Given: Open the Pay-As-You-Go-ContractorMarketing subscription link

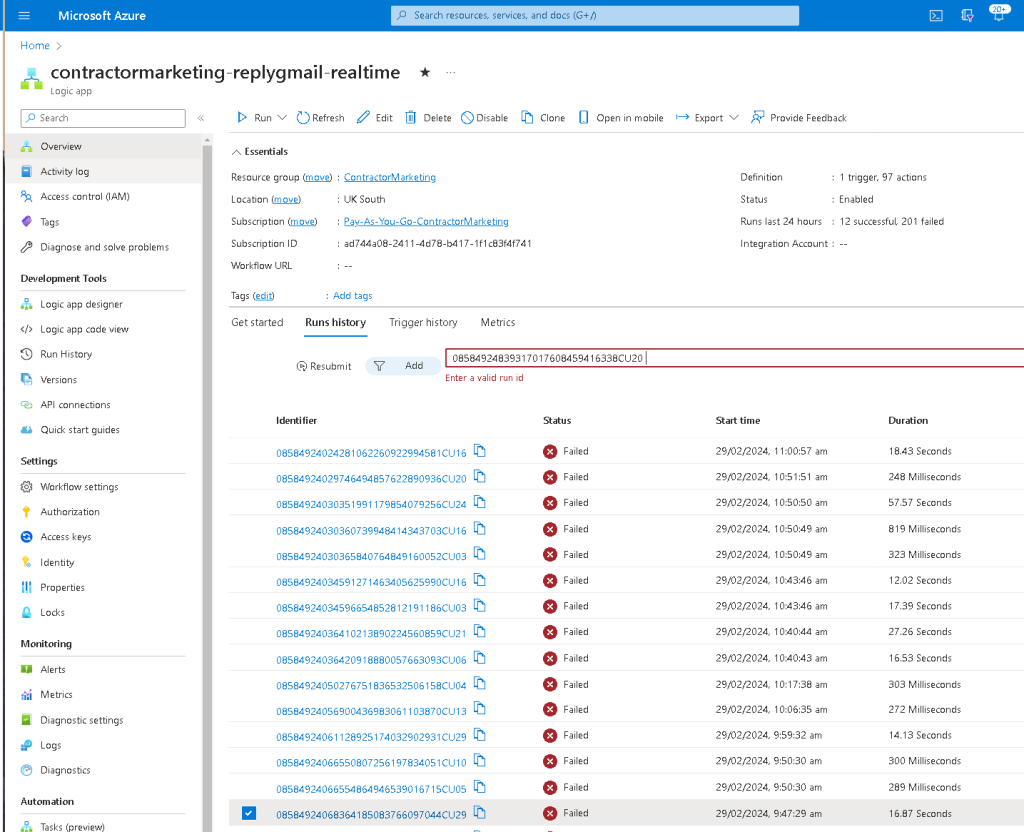Looking at the screenshot, I should (x=426, y=221).
